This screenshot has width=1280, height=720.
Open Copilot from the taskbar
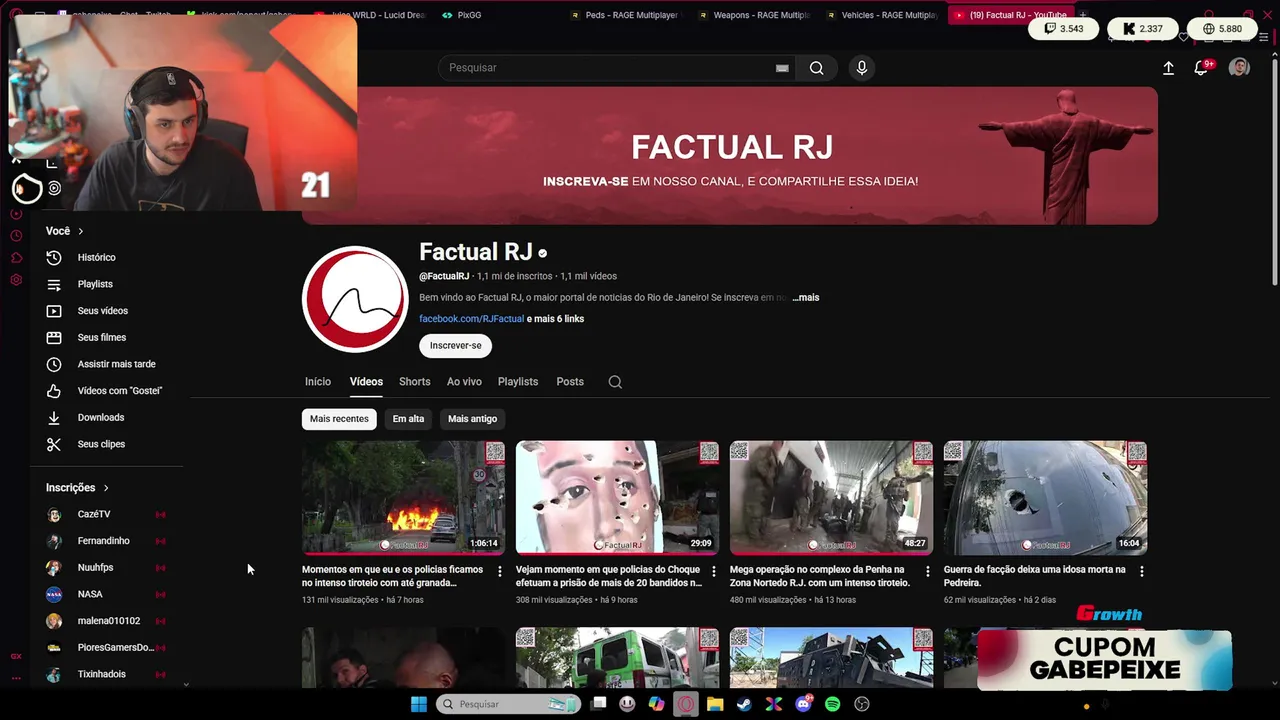pyautogui.click(x=656, y=704)
